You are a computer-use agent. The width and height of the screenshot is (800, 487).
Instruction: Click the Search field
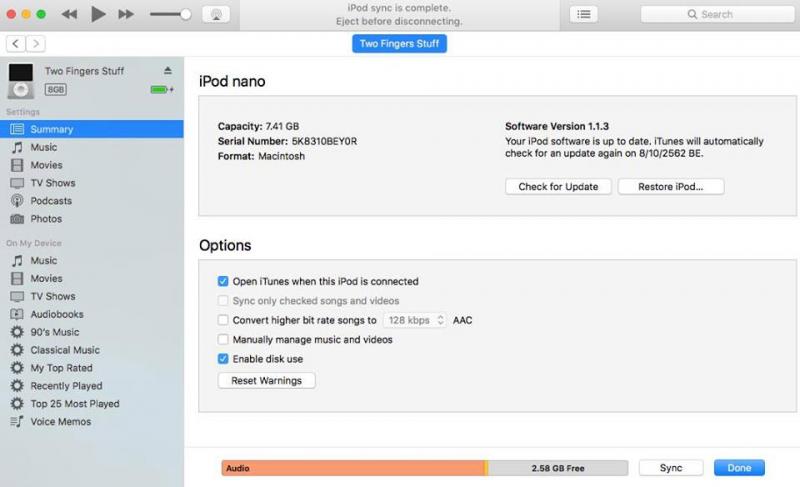point(717,14)
